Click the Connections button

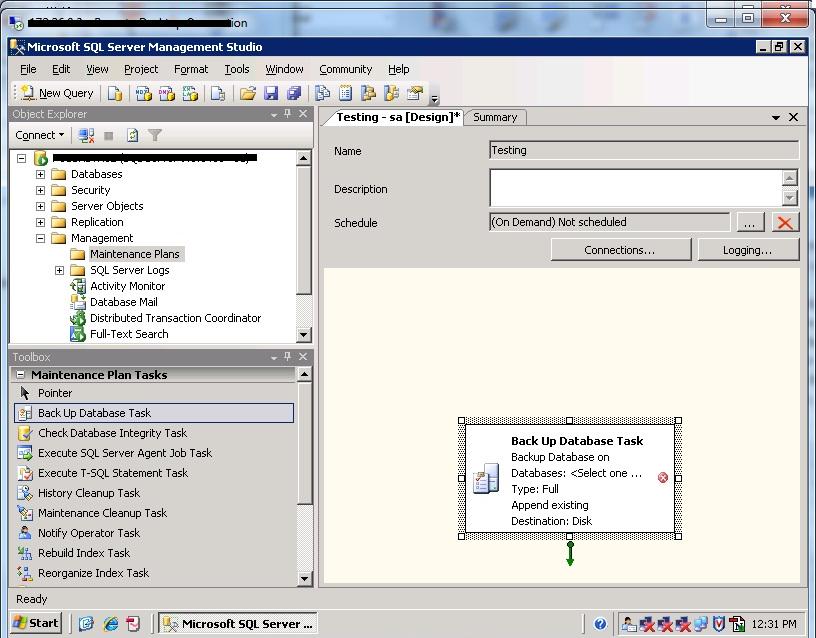click(620, 249)
